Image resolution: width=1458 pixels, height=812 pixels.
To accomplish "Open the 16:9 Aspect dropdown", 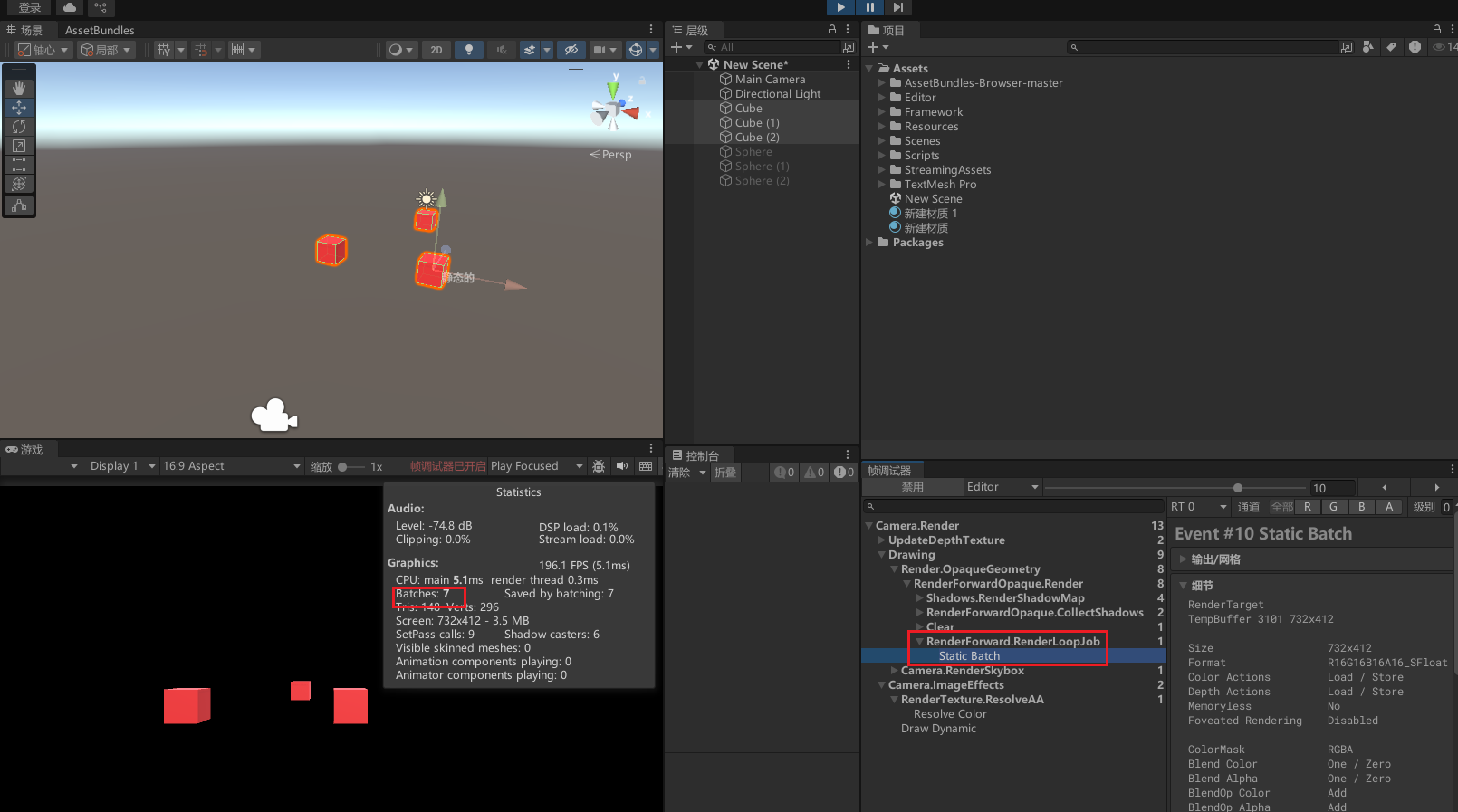I will pos(231,466).
